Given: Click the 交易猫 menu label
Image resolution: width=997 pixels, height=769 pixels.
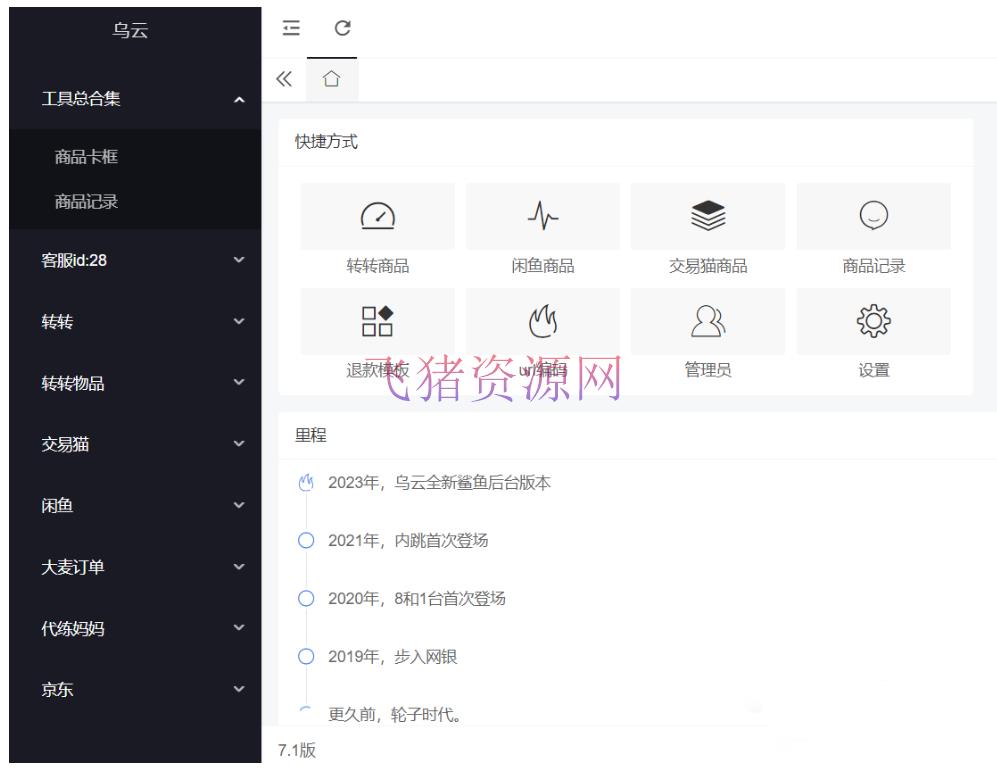Looking at the screenshot, I should point(65,444).
